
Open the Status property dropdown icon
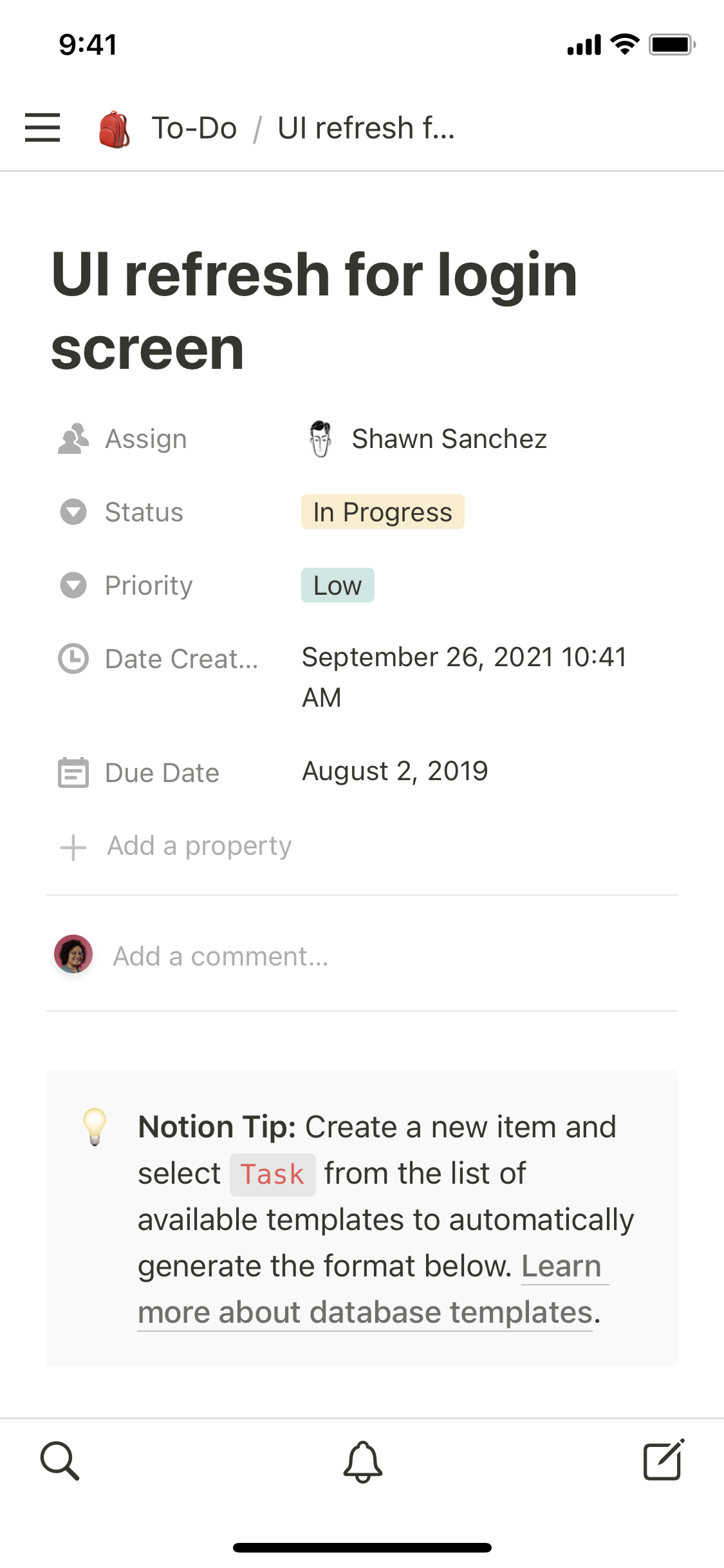73,512
